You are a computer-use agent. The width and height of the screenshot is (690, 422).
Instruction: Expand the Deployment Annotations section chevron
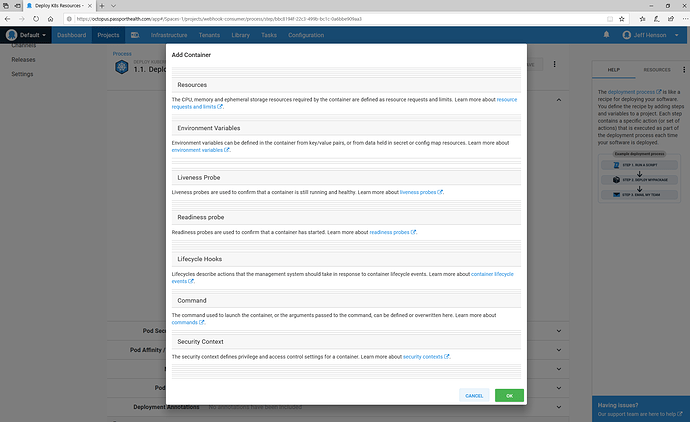tap(559, 407)
